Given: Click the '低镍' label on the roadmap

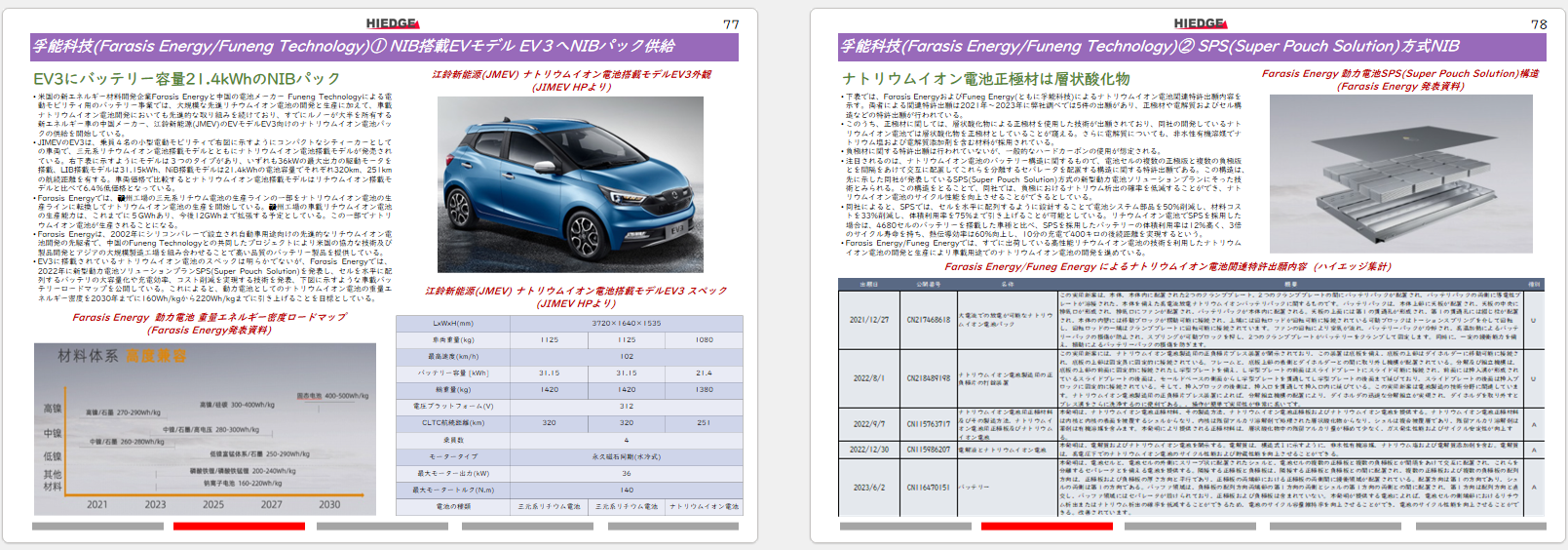Looking at the screenshot, I should pos(53,455).
